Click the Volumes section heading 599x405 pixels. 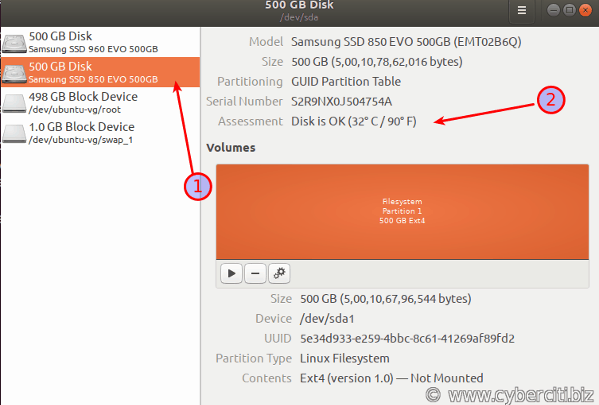[231, 148]
